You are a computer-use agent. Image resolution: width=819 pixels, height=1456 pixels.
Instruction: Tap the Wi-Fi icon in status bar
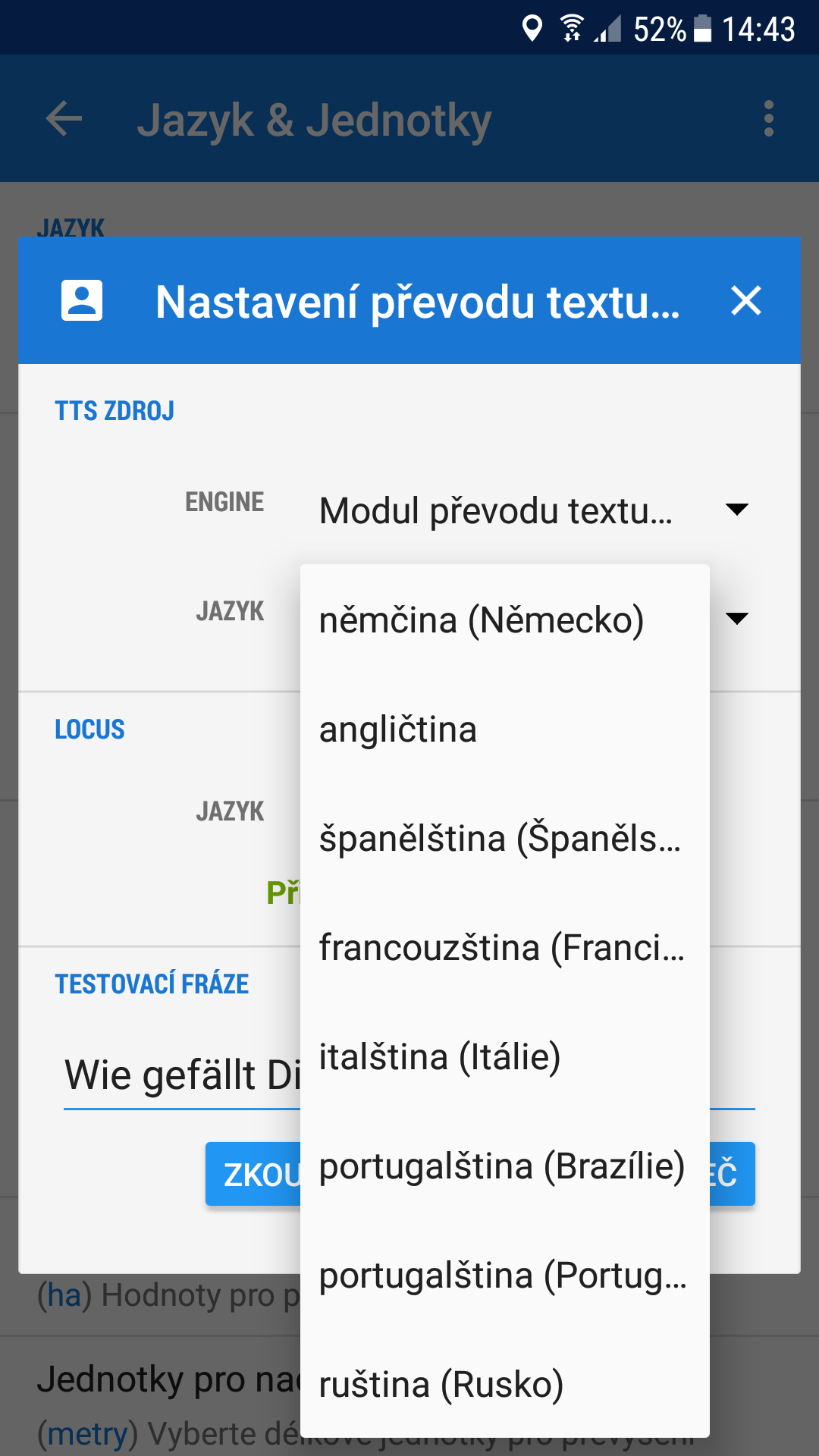pyautogui.click(x=572, y=29)
